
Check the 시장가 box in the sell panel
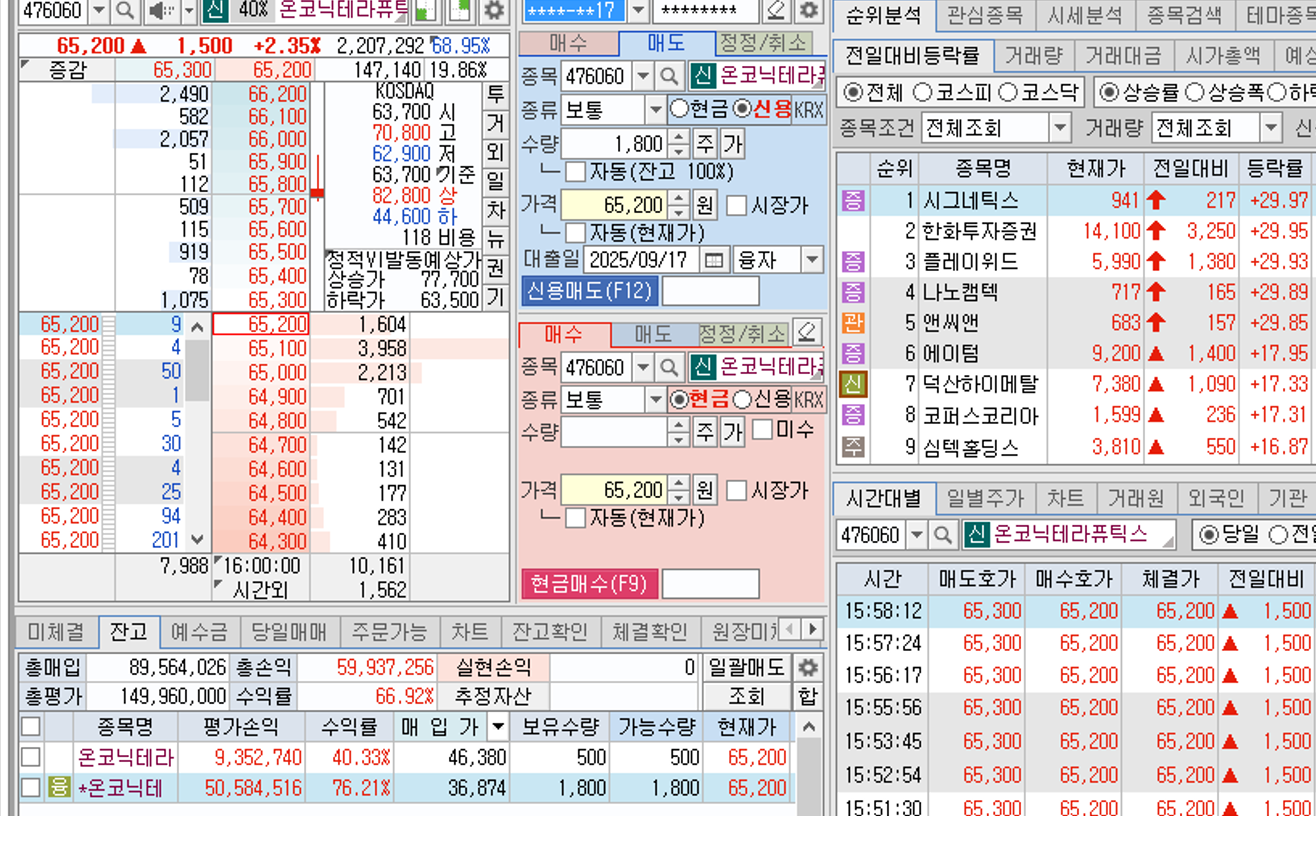click(737, 206)
